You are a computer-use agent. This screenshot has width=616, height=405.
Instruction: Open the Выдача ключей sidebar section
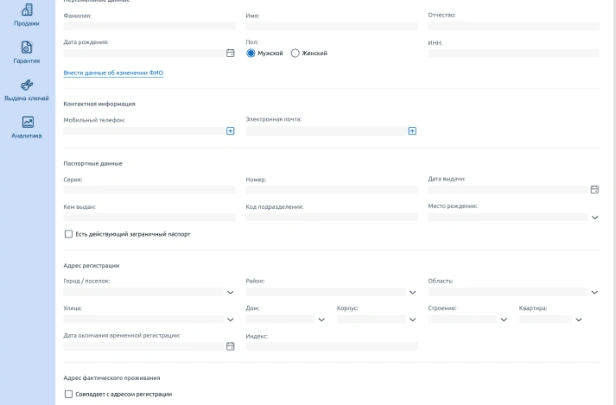27,89
